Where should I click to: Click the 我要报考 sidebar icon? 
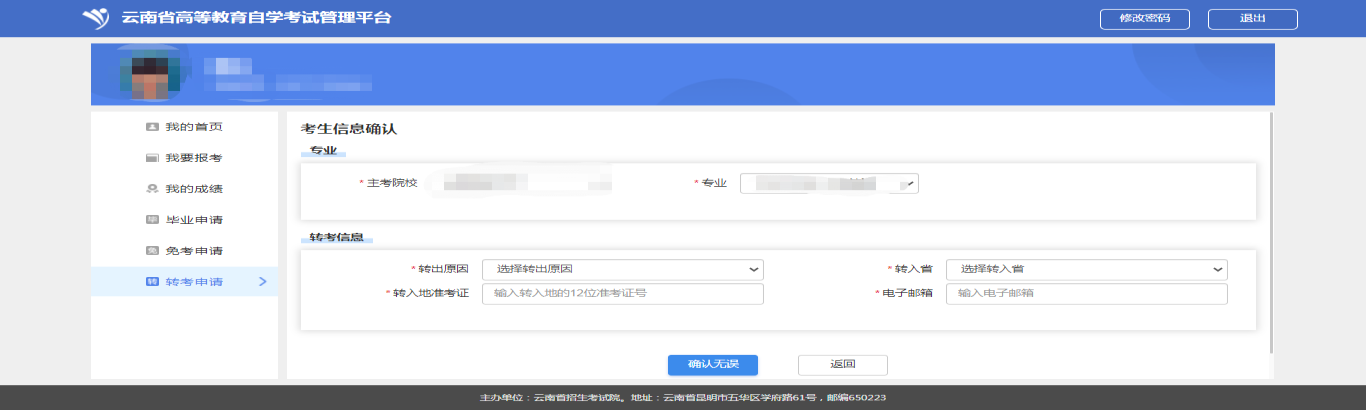(152, 158)
